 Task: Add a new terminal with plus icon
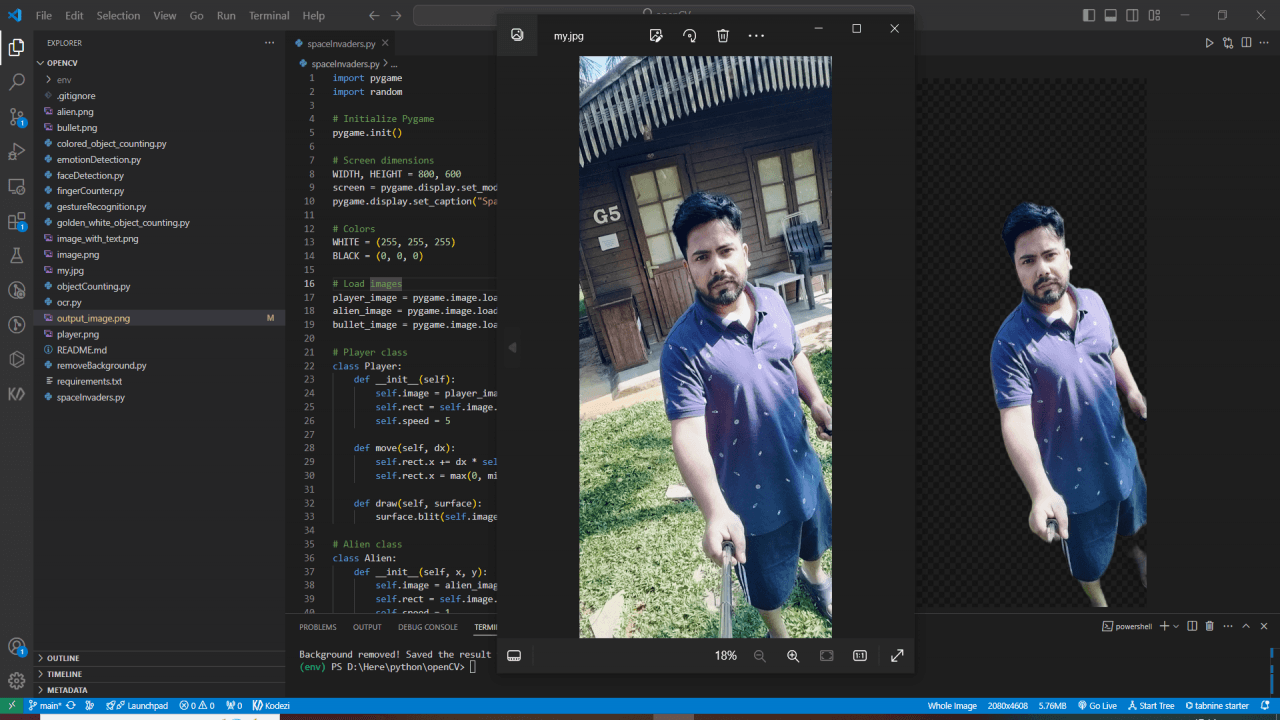point(1164,626)
